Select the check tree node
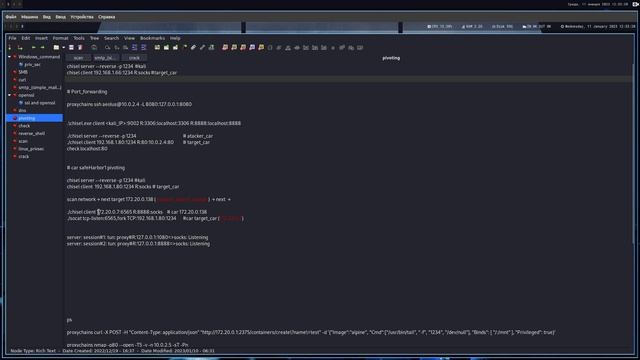The height and width of the screenshot is (360, 640). 24,126
